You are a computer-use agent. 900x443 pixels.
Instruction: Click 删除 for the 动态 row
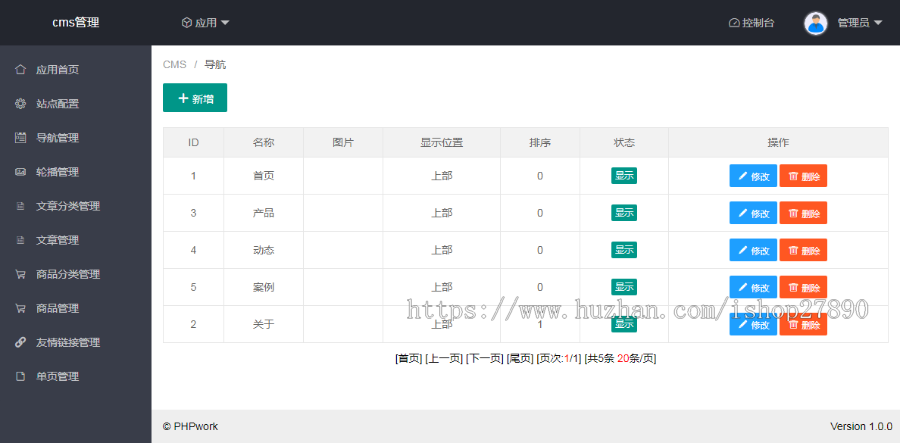click(804, 250)
